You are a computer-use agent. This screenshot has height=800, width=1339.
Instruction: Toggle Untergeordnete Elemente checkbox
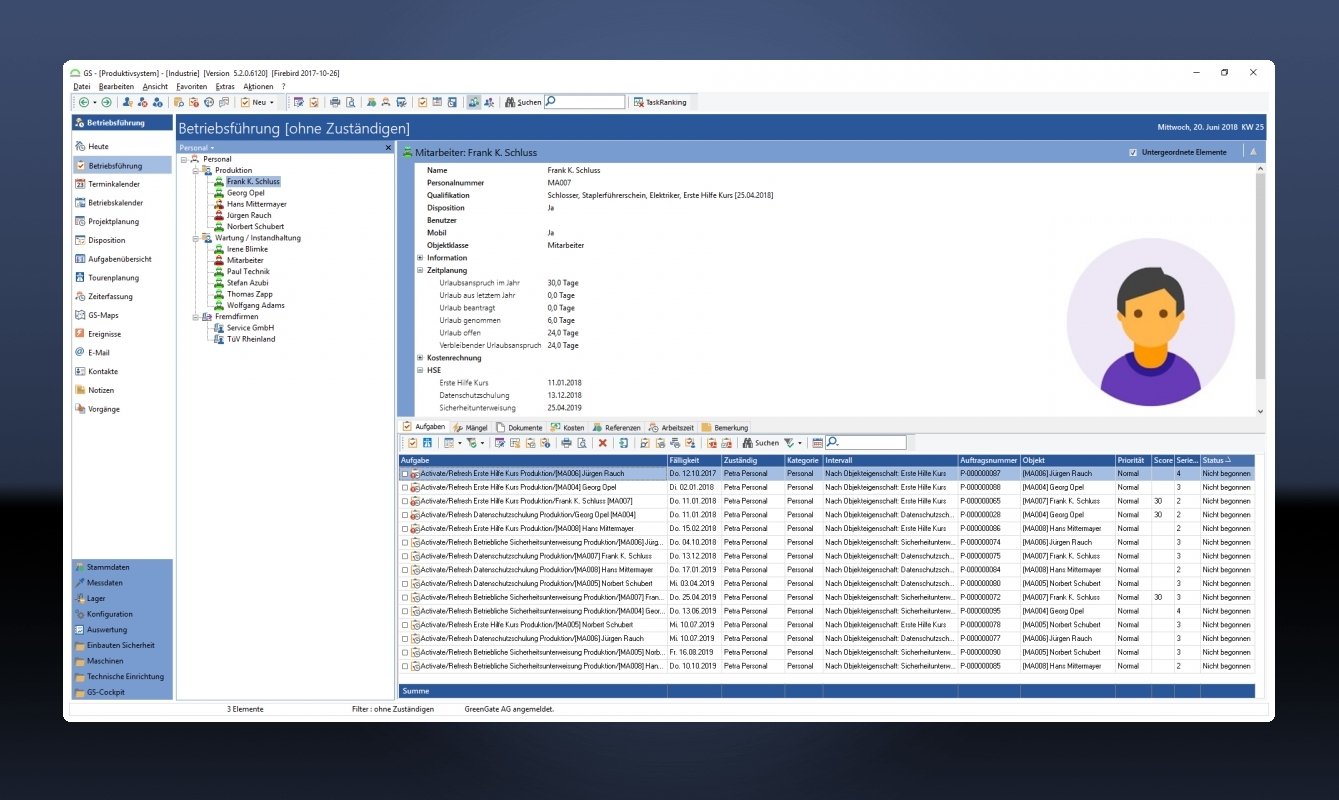[x=1132, y=152]
